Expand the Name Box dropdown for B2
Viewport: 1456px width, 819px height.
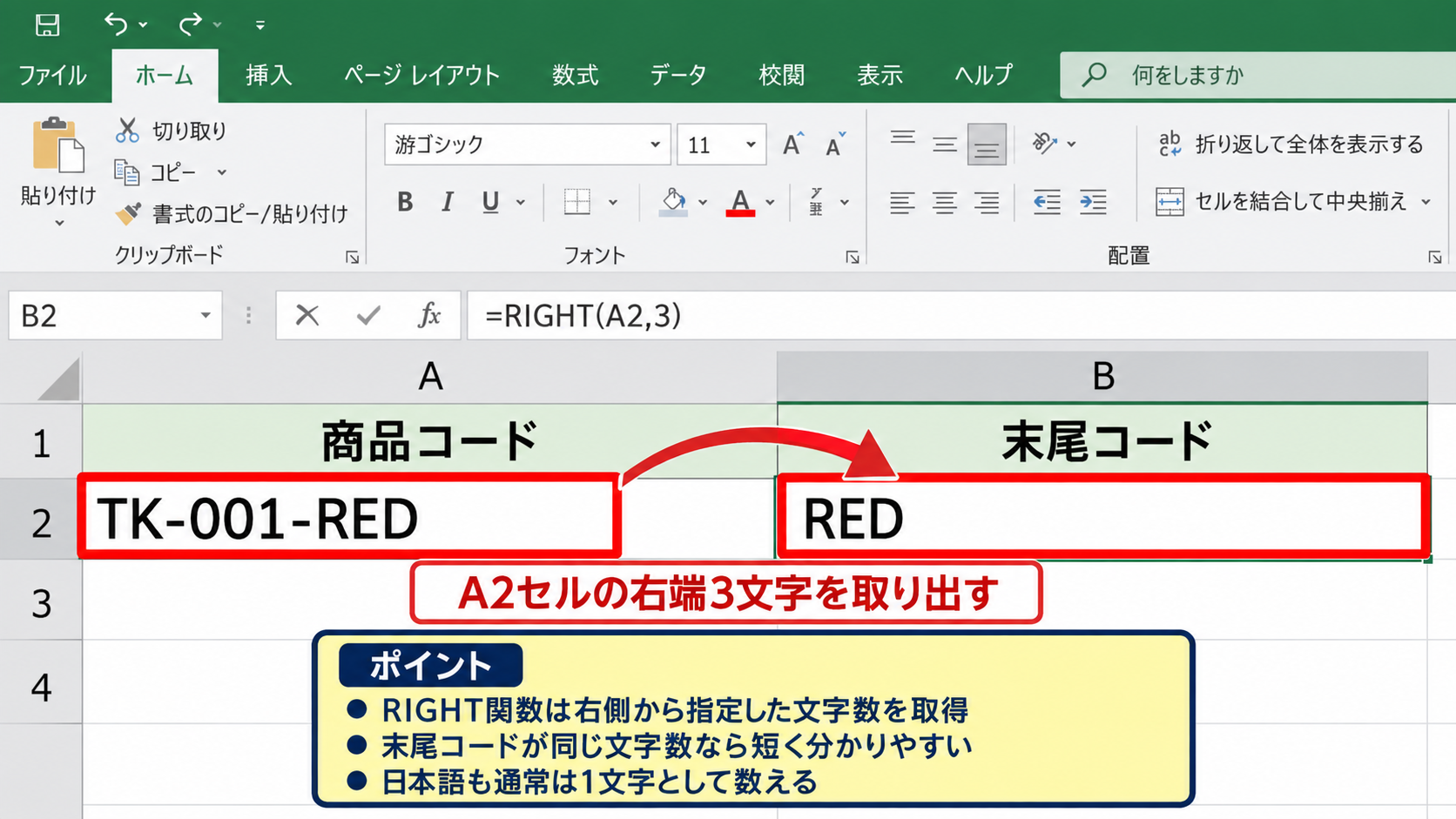pyautogui.click(x=206, y=315)
